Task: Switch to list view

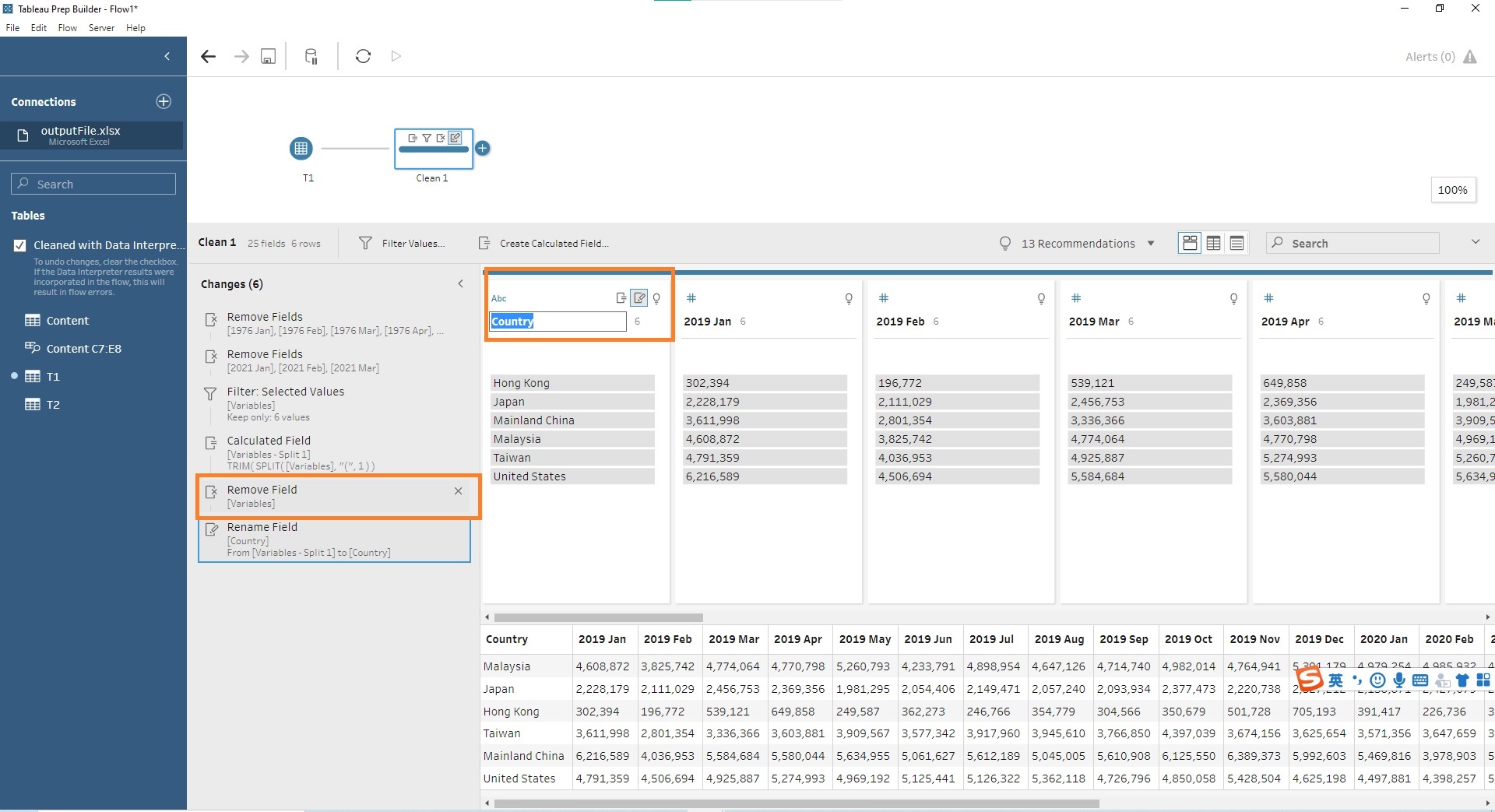Action: [x=1236, y=243]
